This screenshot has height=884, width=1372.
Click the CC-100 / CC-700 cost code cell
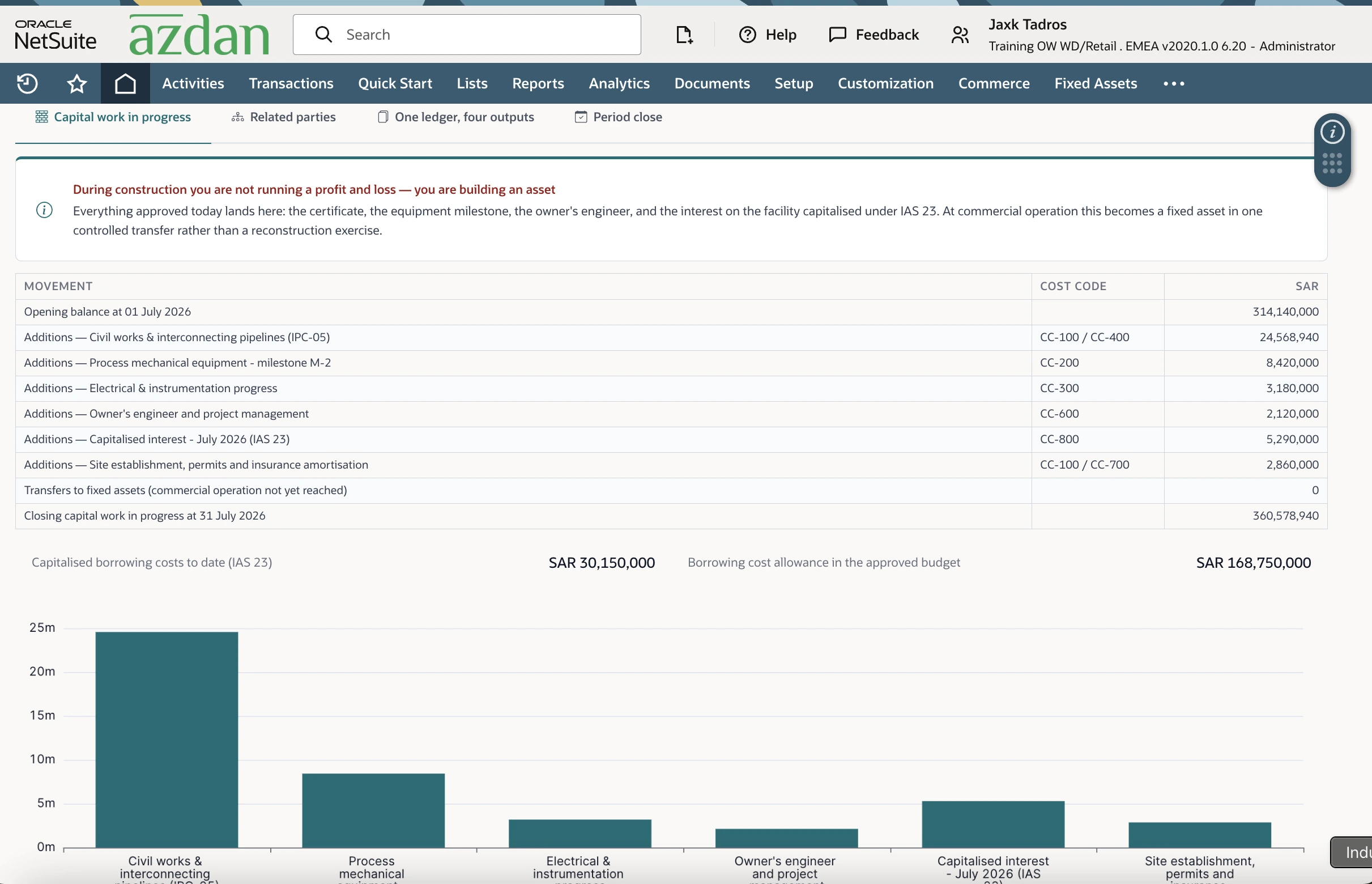point(1097,465)
